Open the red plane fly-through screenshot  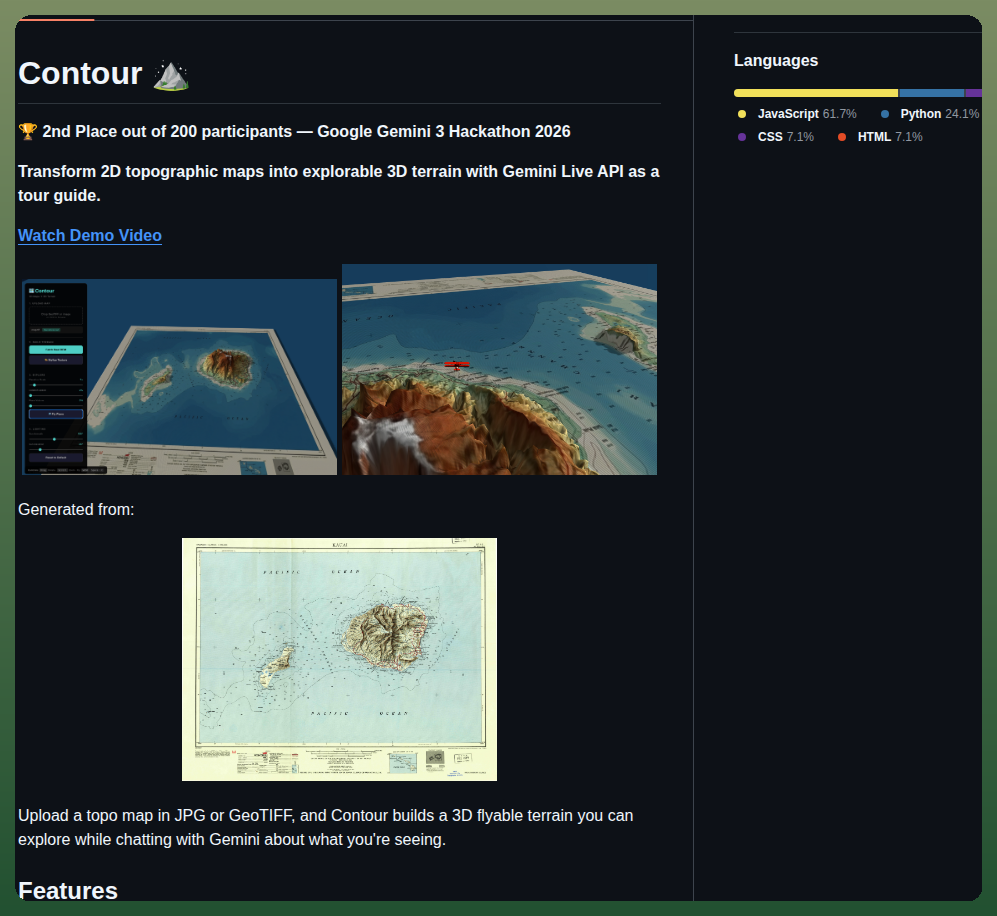point(499,369)
